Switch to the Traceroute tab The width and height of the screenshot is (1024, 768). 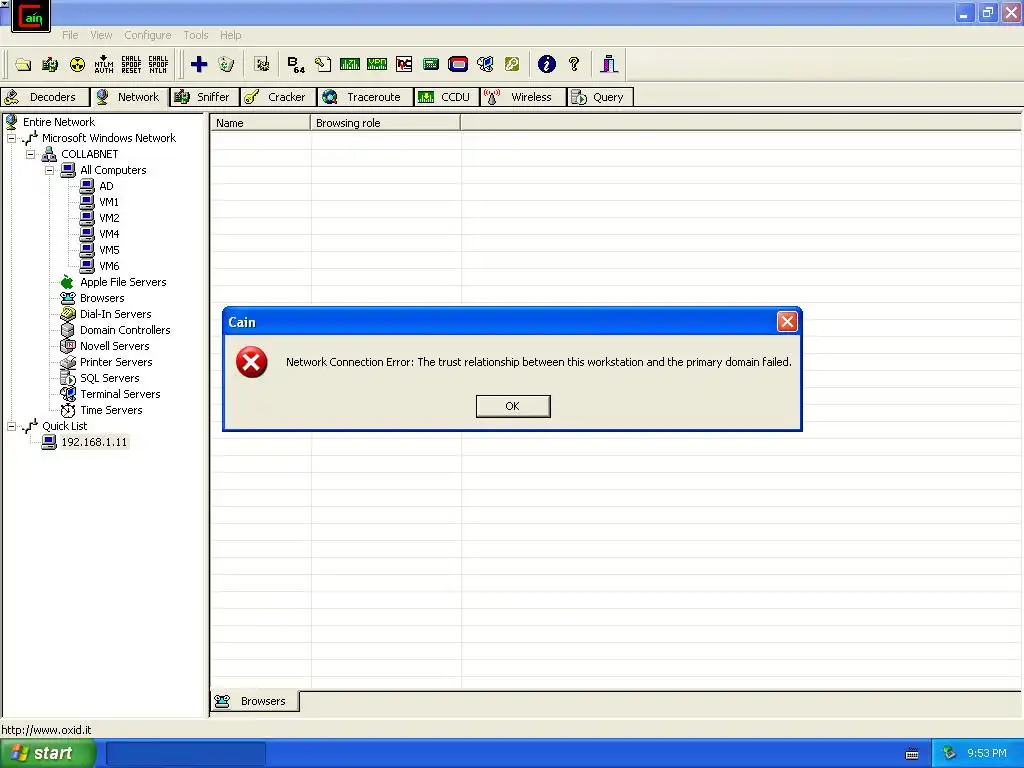point(365,97)
